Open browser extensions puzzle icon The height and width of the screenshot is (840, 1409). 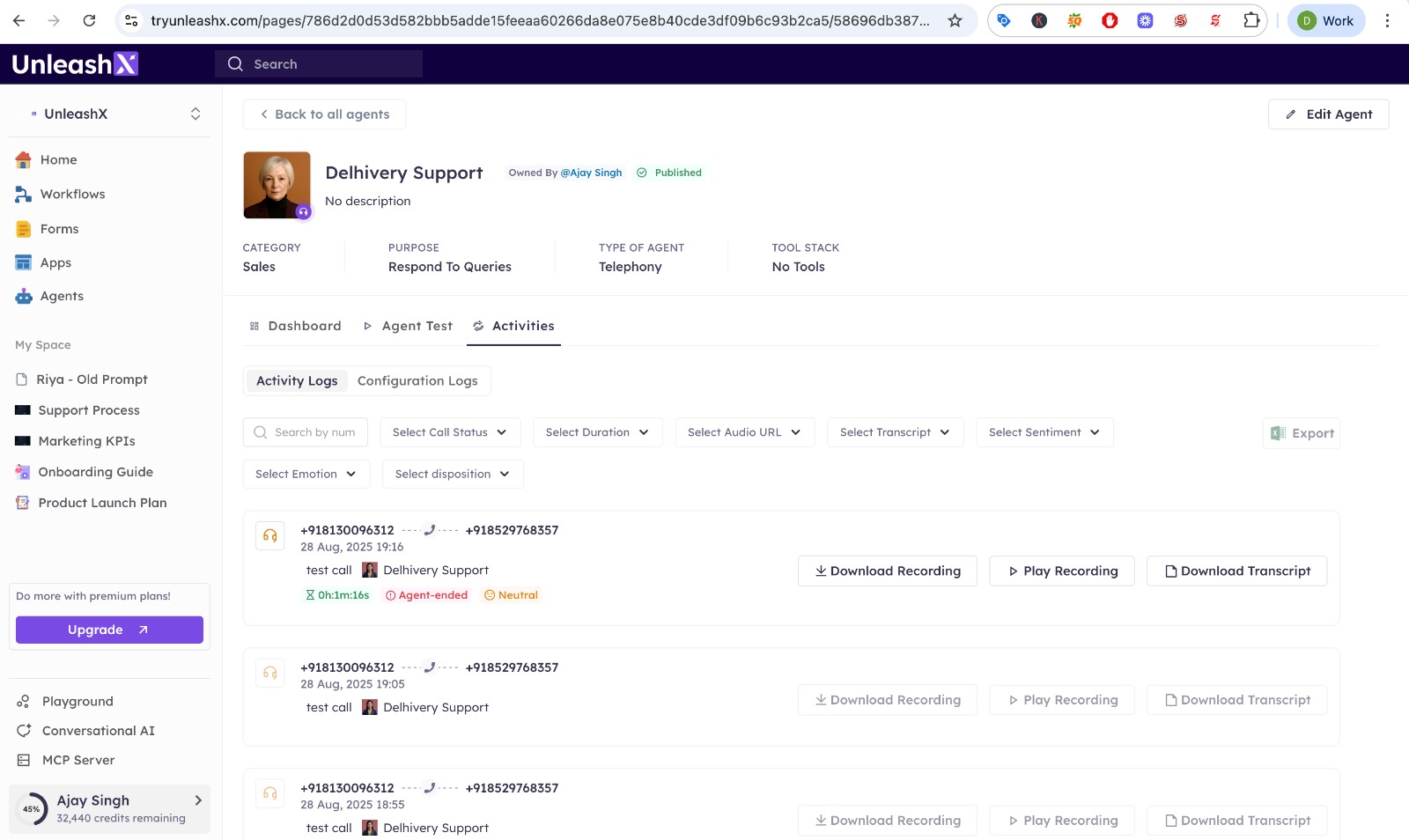(x=1250, y=20)
